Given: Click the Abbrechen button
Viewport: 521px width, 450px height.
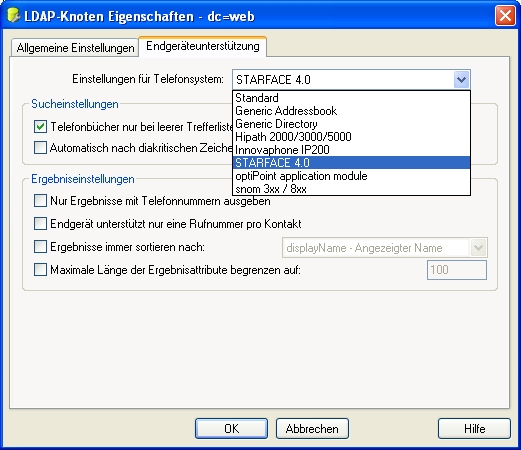Looking at the screenshot, I should 312,429.
